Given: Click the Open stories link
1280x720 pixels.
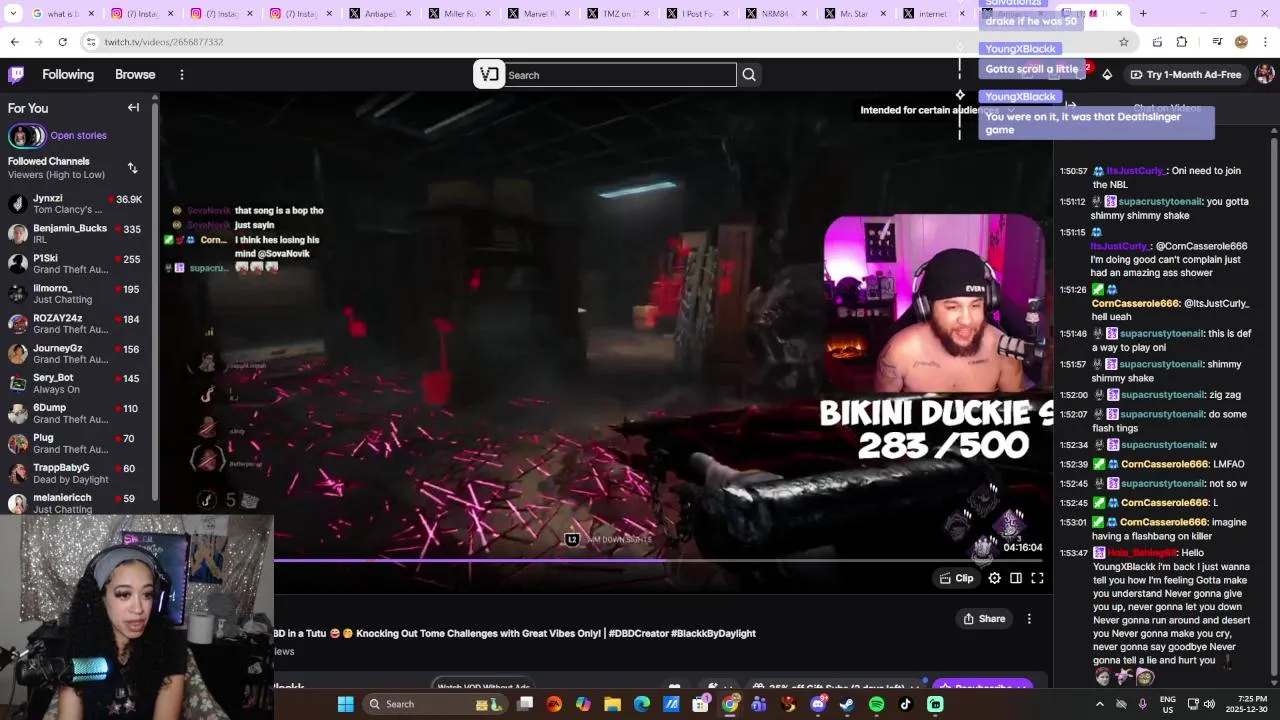Looking at the screenshot, I should [78, 136].
